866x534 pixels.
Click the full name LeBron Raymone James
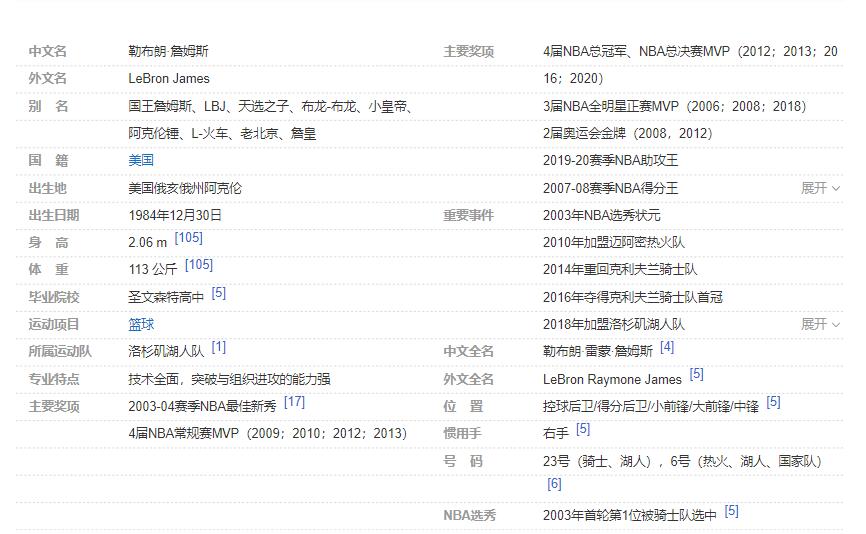(x=612, y=379)
